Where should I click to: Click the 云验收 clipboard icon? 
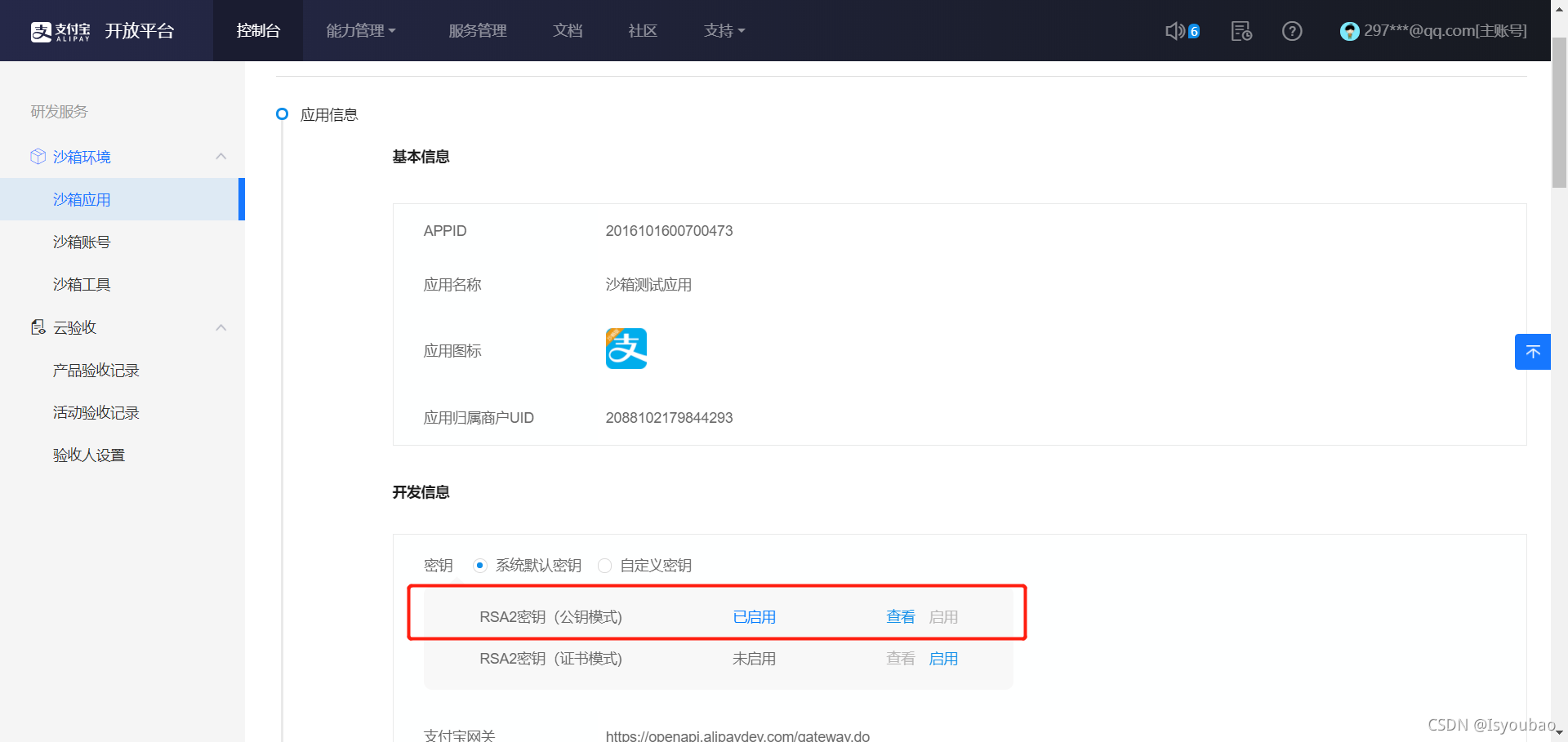(x=38, y=327)
